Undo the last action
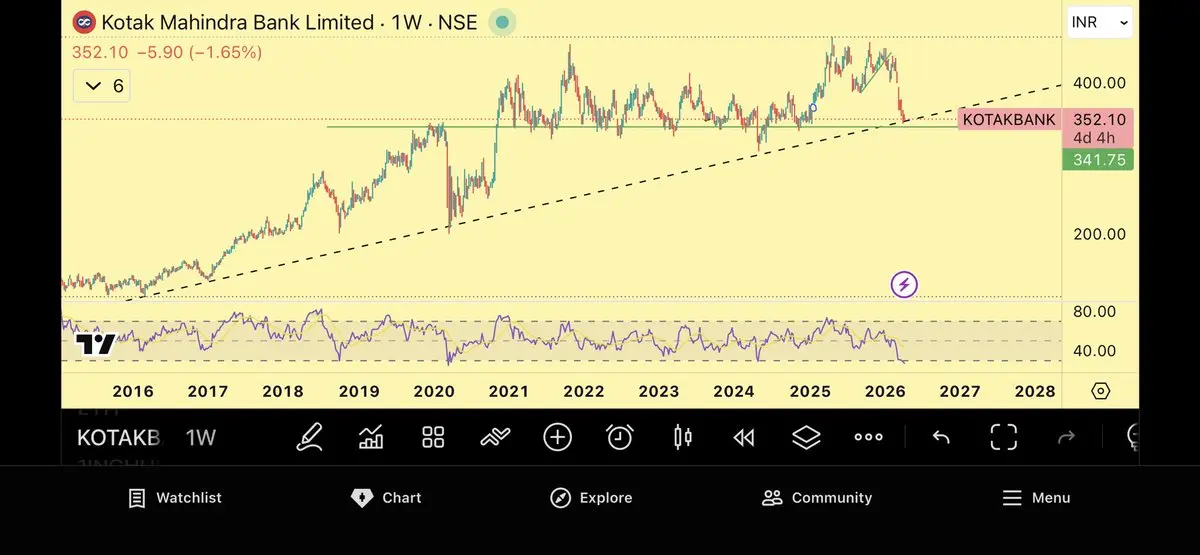The height and width of the screenshot is (555, 1200). (x=941, y=437)
